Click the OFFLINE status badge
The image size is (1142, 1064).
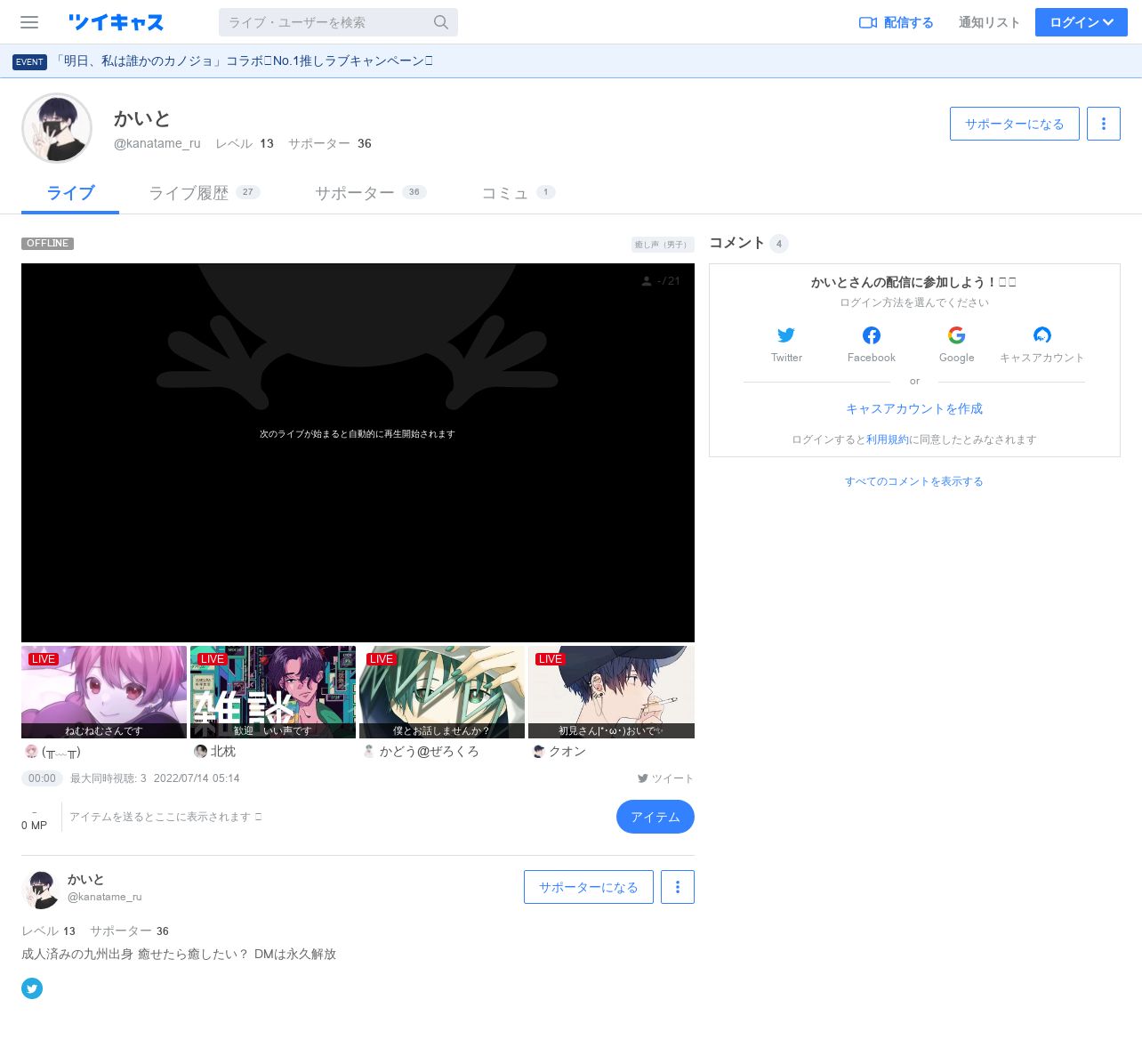[48, 244]
